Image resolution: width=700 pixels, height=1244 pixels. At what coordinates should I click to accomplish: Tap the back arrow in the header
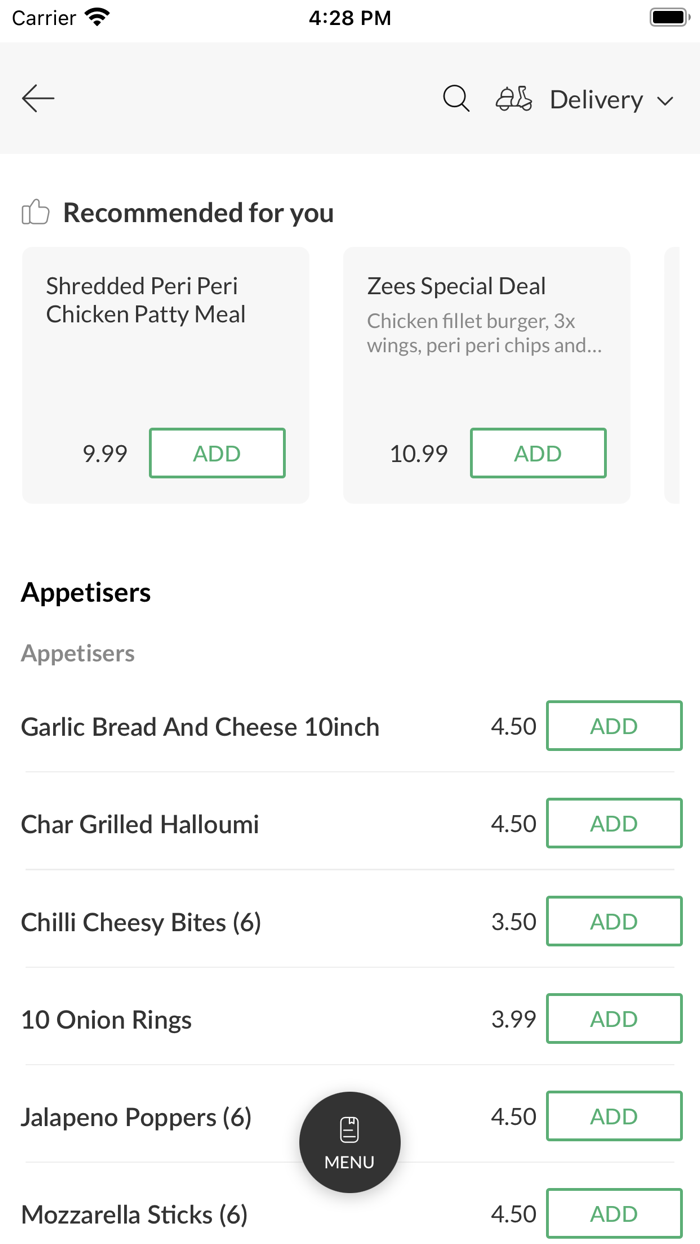coord(37,98)
